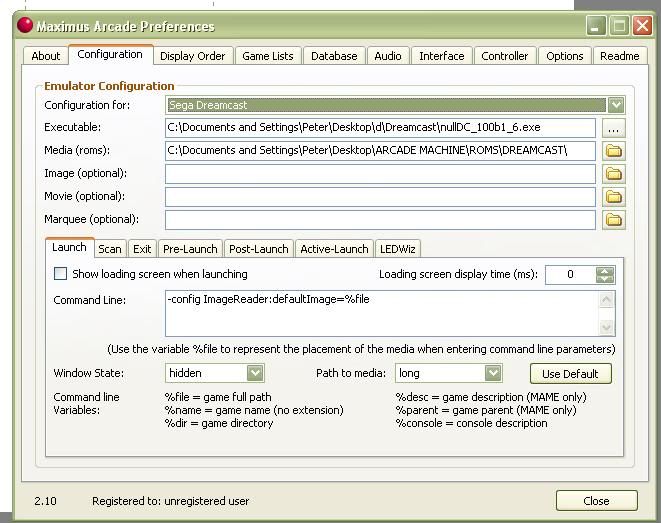Switch to the About tab
Viewport: 661px width, 523px height.
point(46,56)
